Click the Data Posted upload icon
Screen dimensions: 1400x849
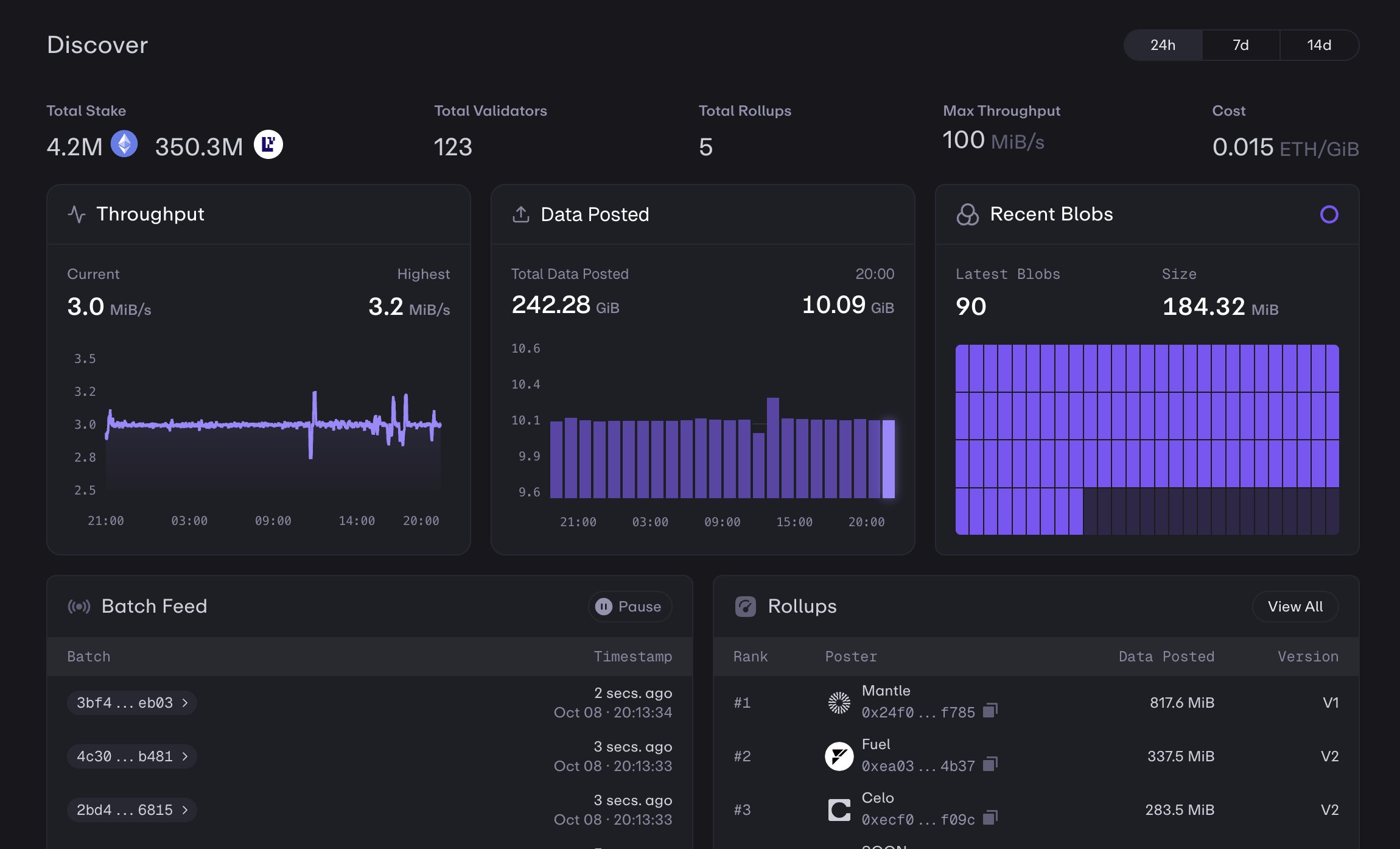point(521,214)
